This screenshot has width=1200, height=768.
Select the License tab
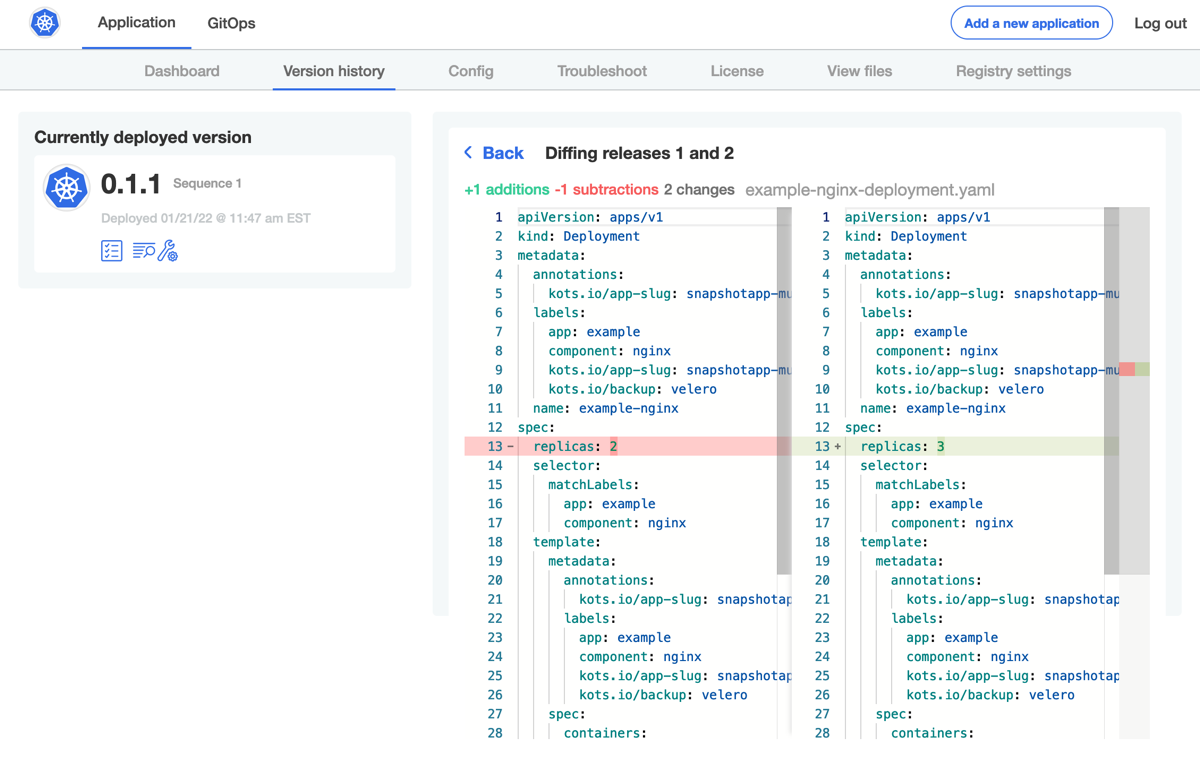point(737,71)
